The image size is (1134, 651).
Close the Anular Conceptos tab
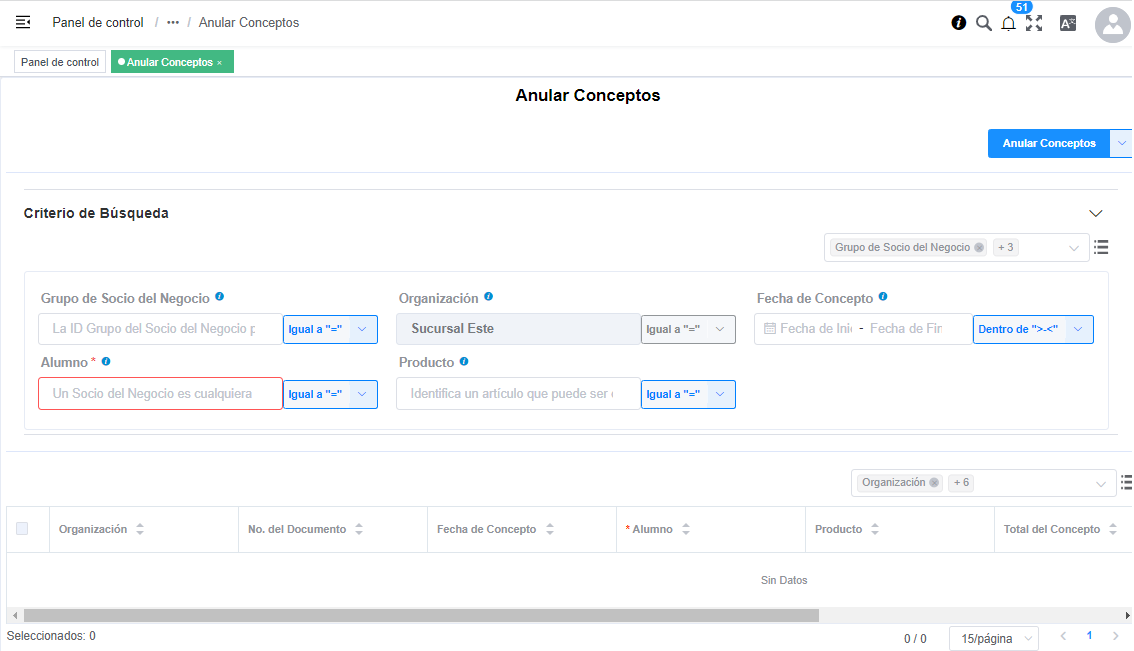pos(220,63)
